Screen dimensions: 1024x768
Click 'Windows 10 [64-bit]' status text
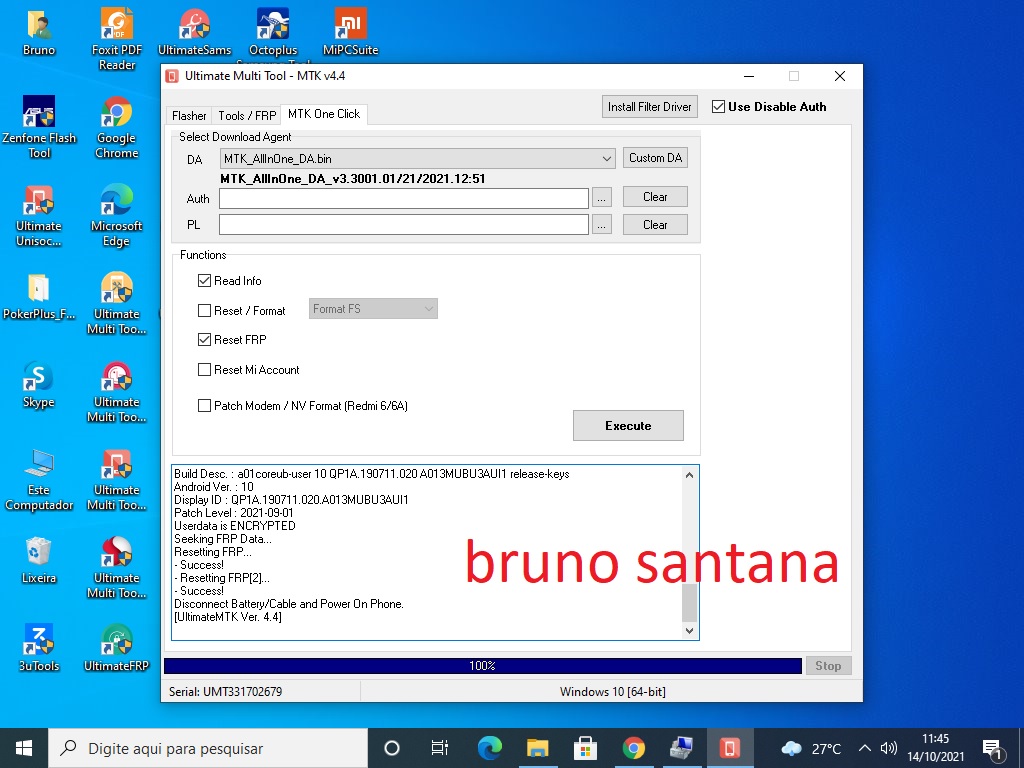click(613, 692)
